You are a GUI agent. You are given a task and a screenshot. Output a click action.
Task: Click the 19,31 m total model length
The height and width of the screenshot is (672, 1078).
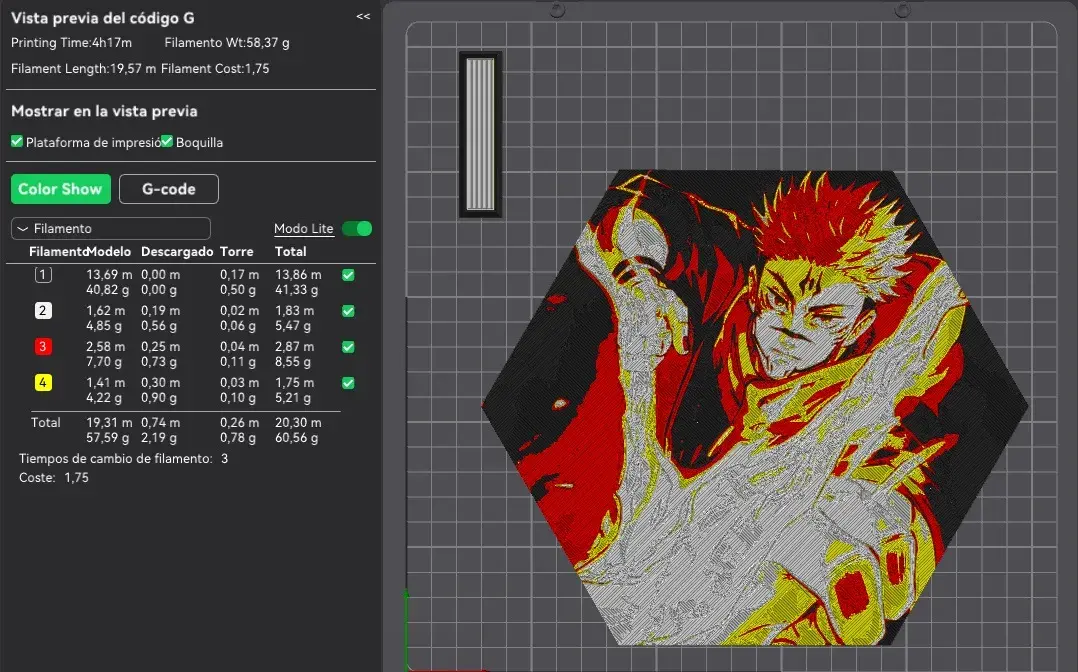tap(109, 422)
